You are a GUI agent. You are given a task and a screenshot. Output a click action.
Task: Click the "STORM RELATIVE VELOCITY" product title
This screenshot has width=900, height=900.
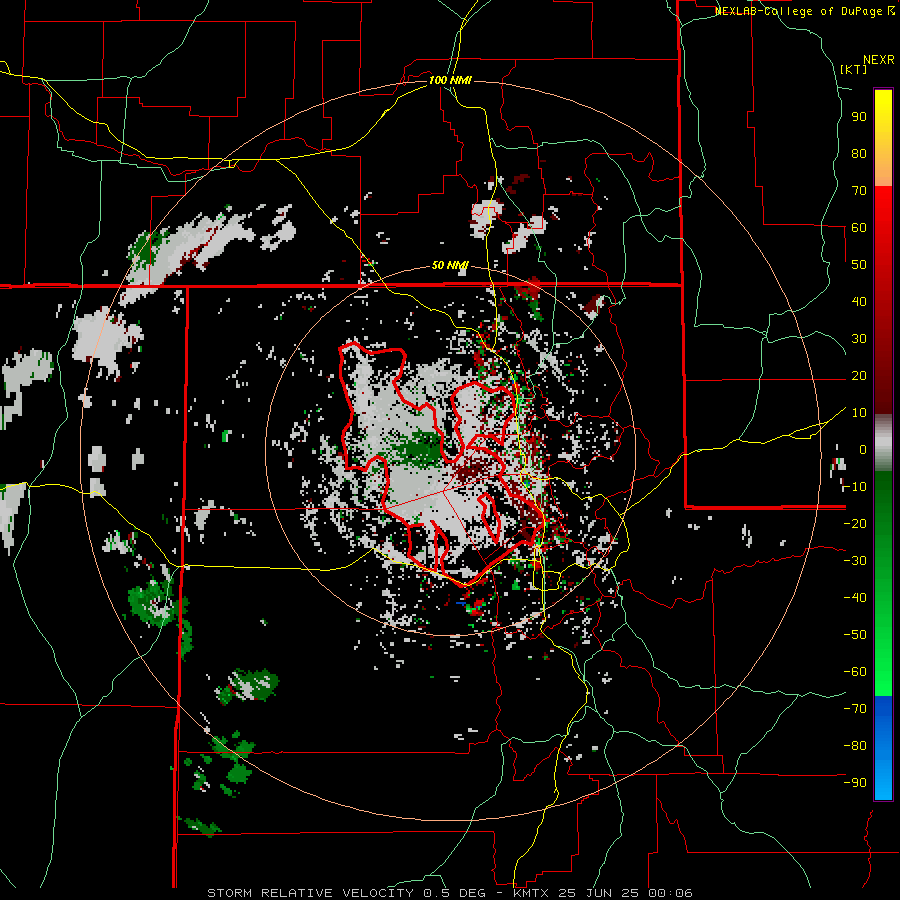point(310,893)
